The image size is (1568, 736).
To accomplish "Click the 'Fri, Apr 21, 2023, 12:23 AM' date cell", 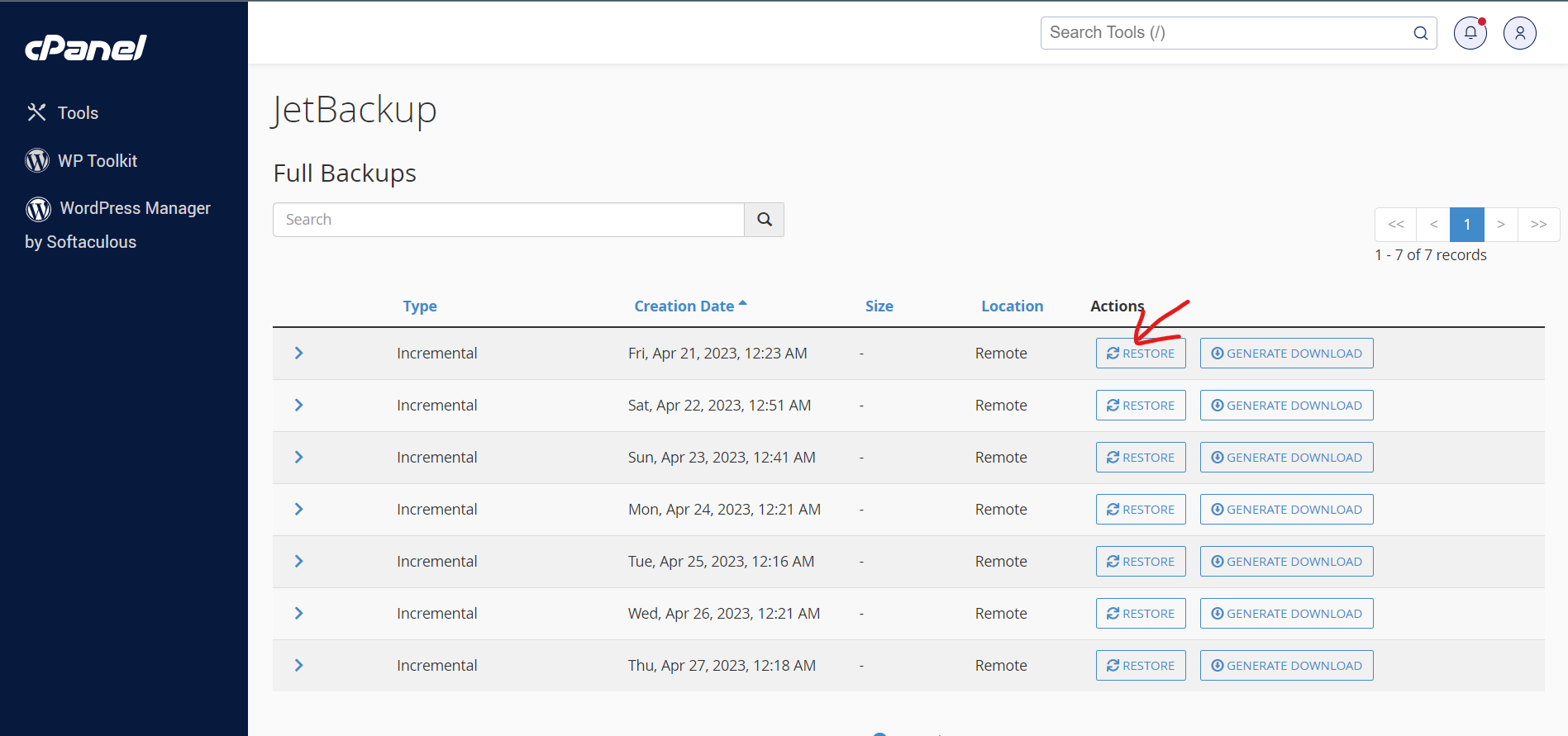I will pyautogui.click(x=717, y=354).
